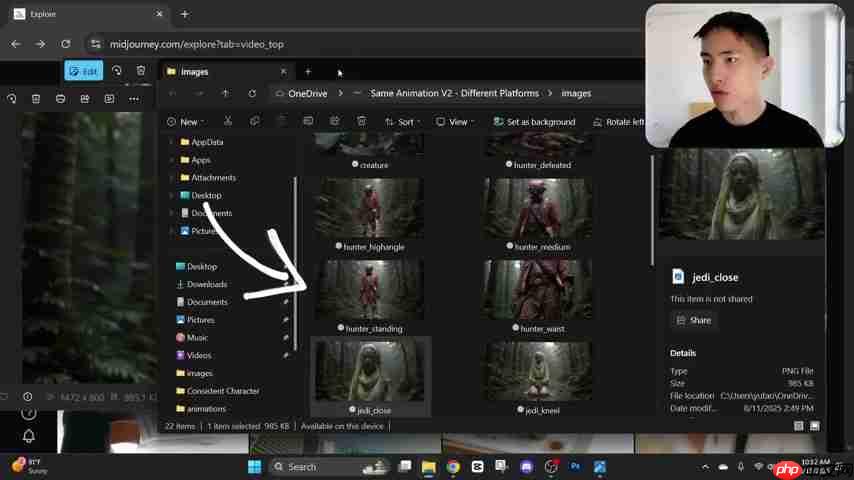Open Google Chrome from the taskbar
854x480 pixels.
[453, 467]
